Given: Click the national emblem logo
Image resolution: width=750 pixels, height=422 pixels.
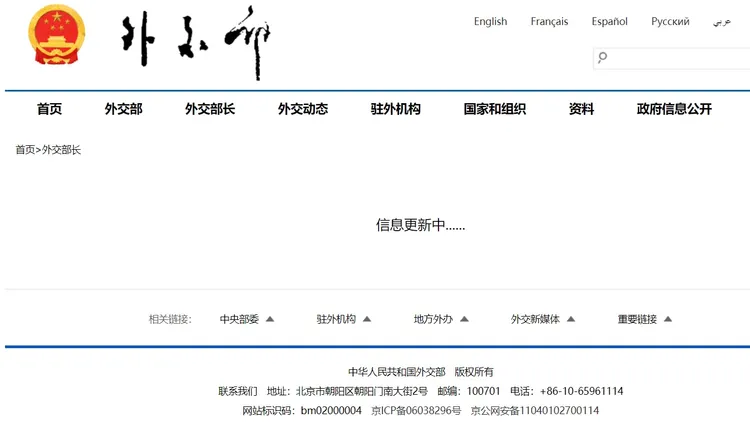Looking at the screenshot, I should pos(56,34).
